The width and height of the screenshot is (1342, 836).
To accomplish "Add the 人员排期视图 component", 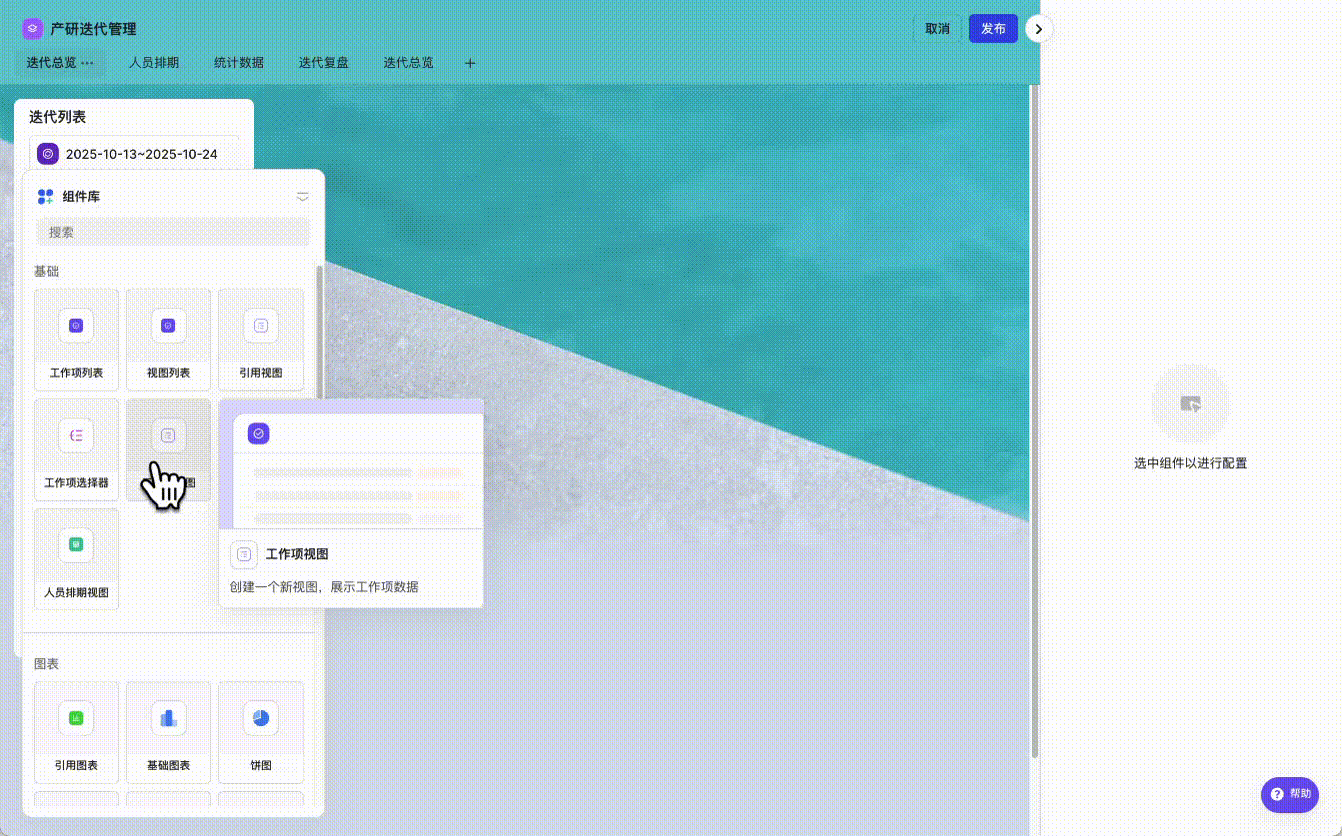I will point(76,559).
